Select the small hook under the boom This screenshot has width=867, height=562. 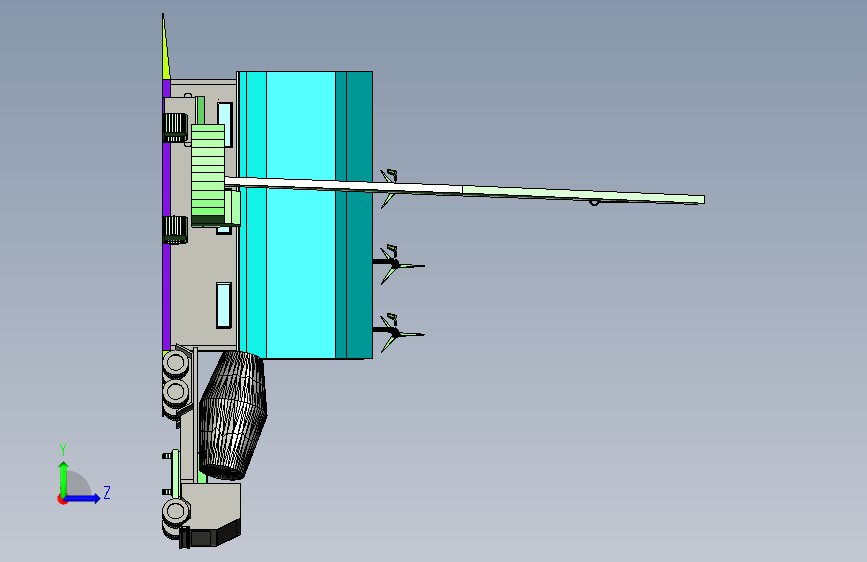(594, 203)
